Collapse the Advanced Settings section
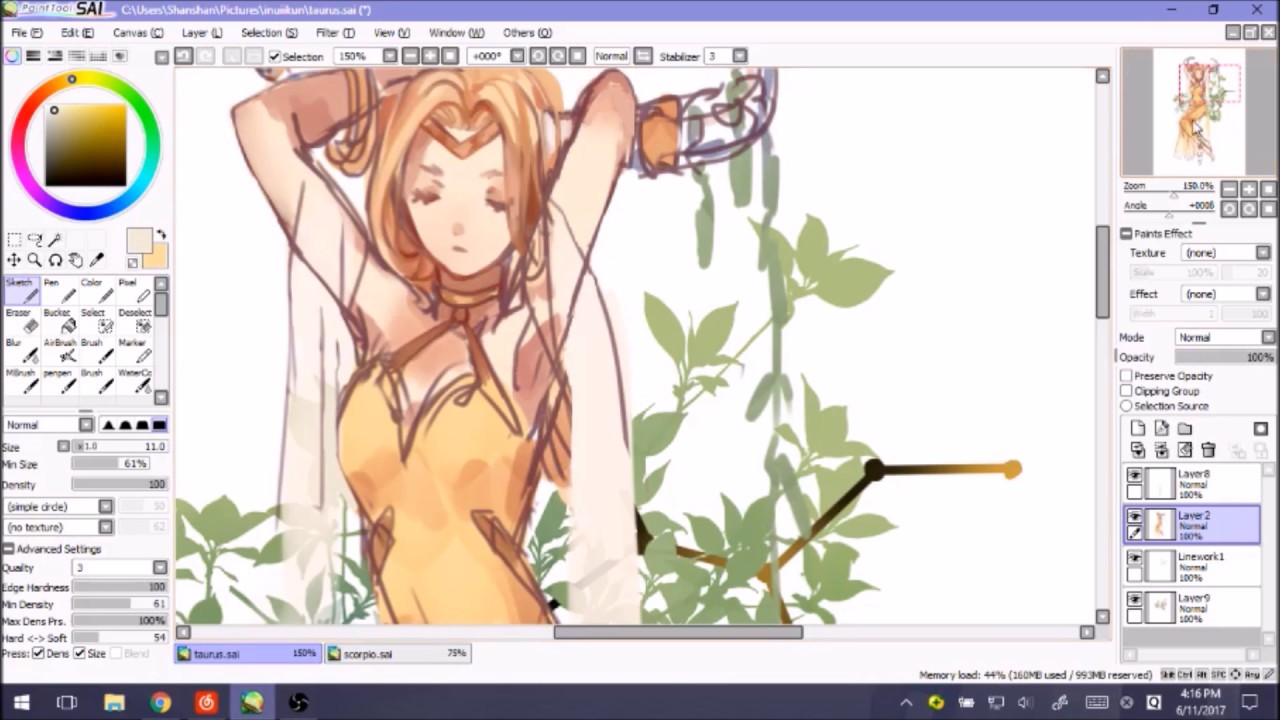 point(9,549)
